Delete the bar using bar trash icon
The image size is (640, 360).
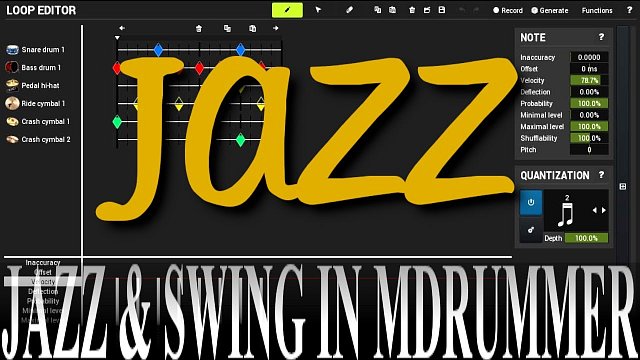click(199, 28)
